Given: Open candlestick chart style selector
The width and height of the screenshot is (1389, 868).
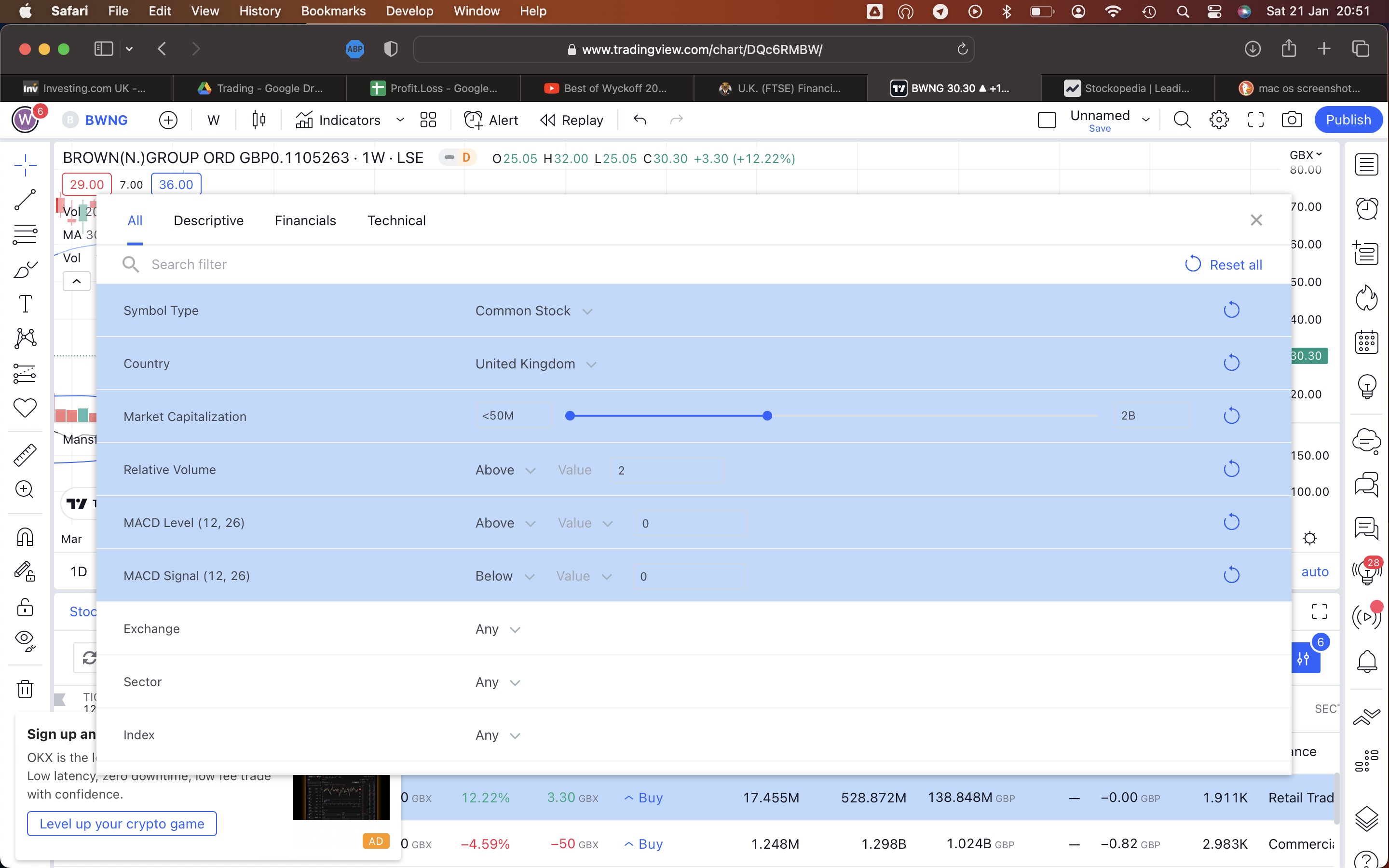Looking at the screenshot, I should tap(259, 120).
